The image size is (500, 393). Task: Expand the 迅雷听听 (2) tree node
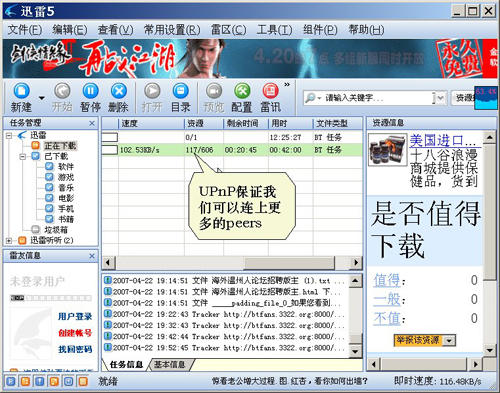click(9, 240)
